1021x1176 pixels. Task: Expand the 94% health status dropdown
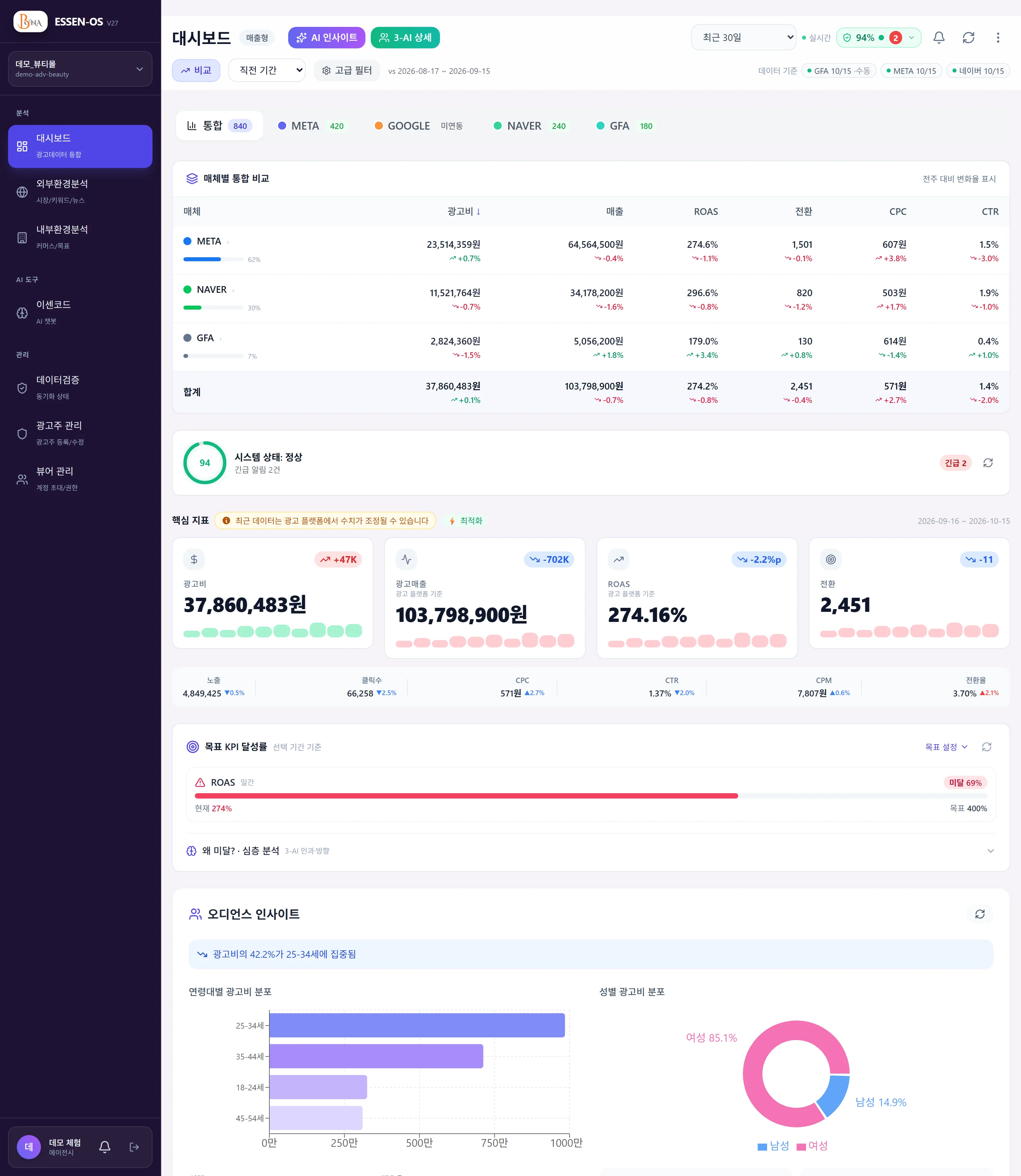click(879, 38)
